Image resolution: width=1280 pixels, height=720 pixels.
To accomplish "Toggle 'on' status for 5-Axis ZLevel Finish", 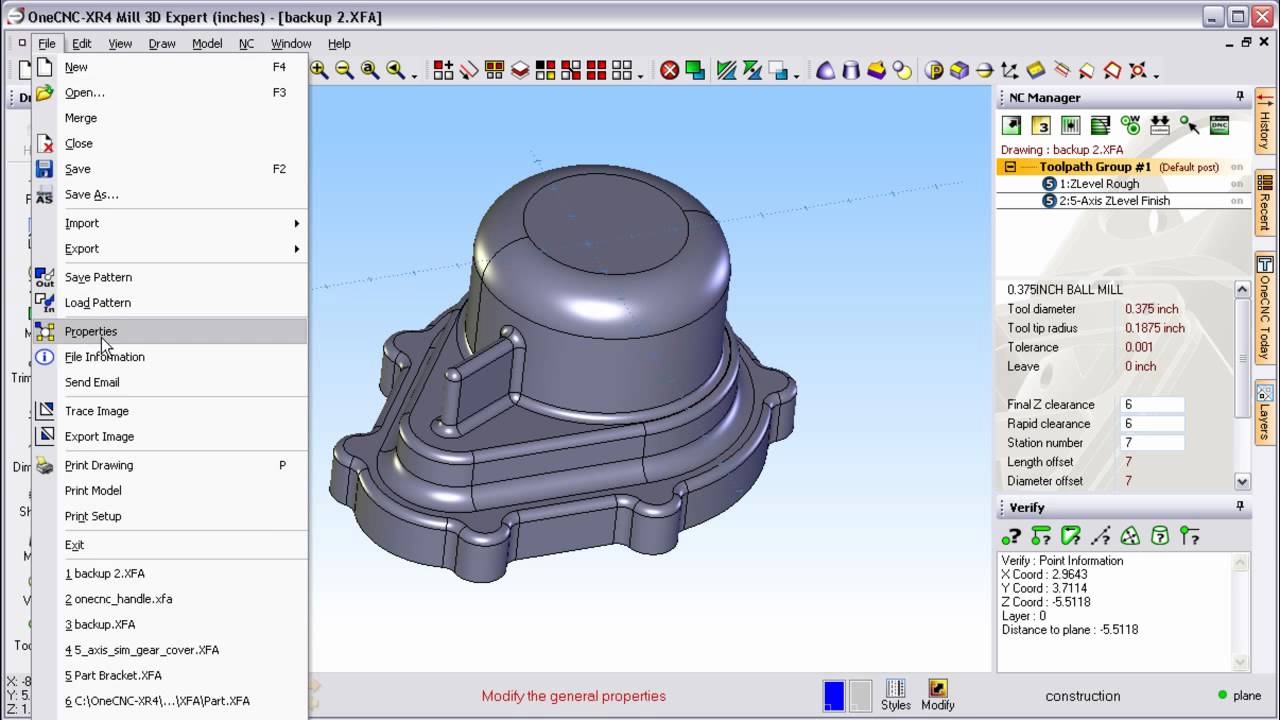I will (x=1237, y=201).
